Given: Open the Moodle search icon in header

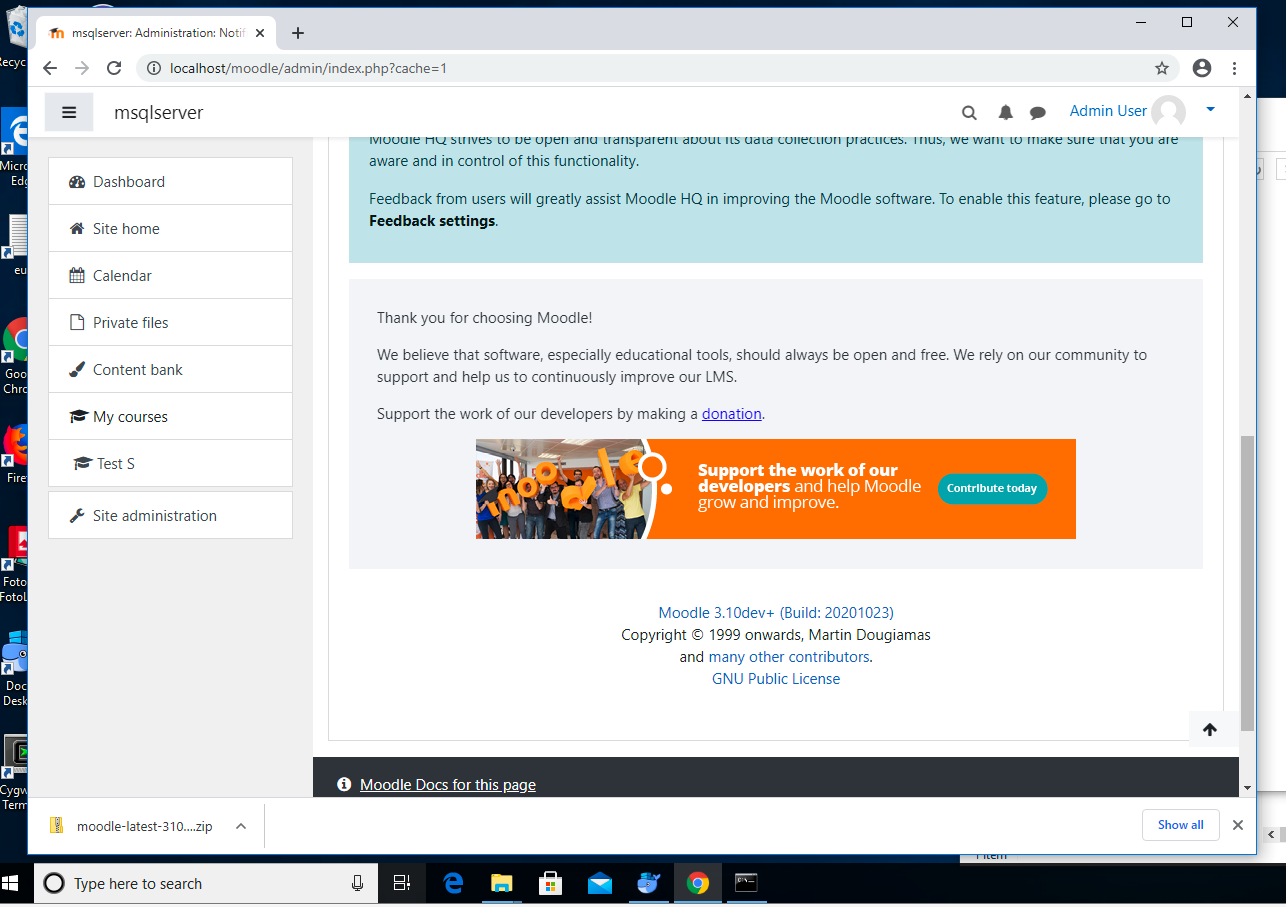Looking at the screenshot, I should point(969,112).
